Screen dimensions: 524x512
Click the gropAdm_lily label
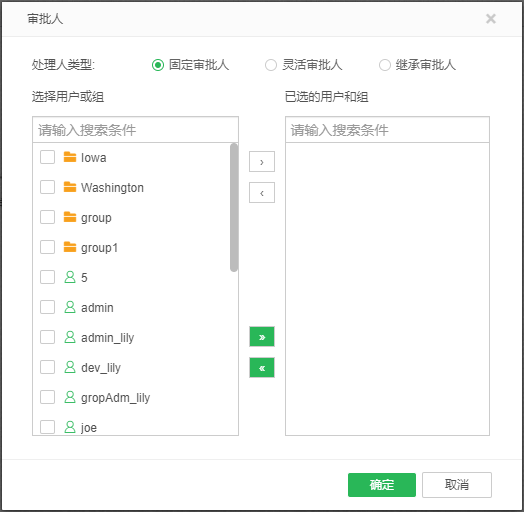[x=116, y=398]
